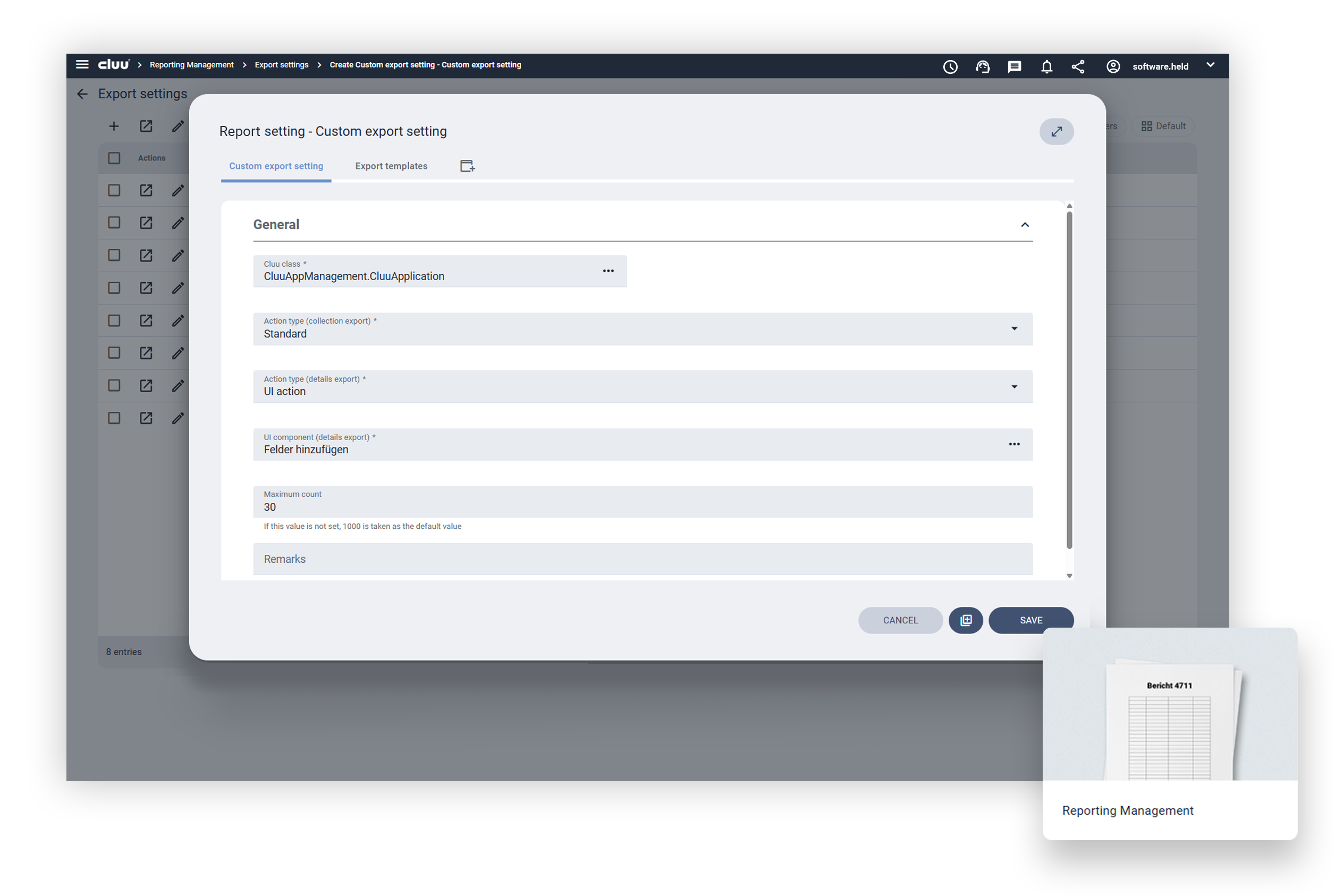
Task: Open the hamburger navigation menu
Action: click(82, 65)
